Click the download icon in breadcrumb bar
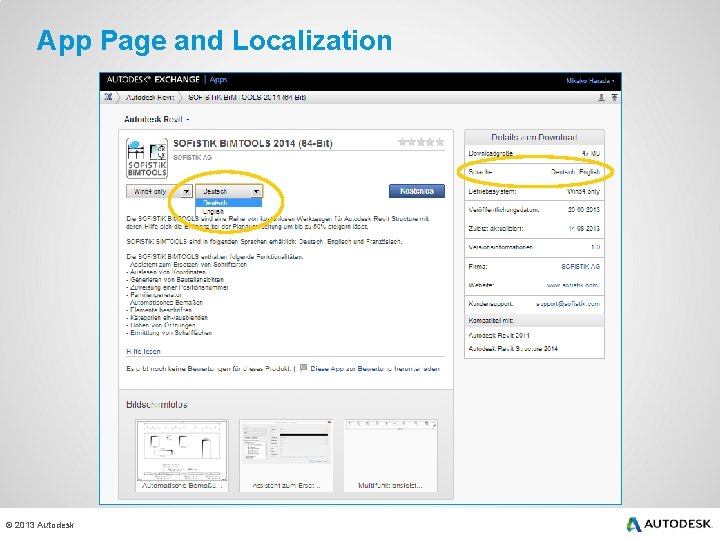 601,97
